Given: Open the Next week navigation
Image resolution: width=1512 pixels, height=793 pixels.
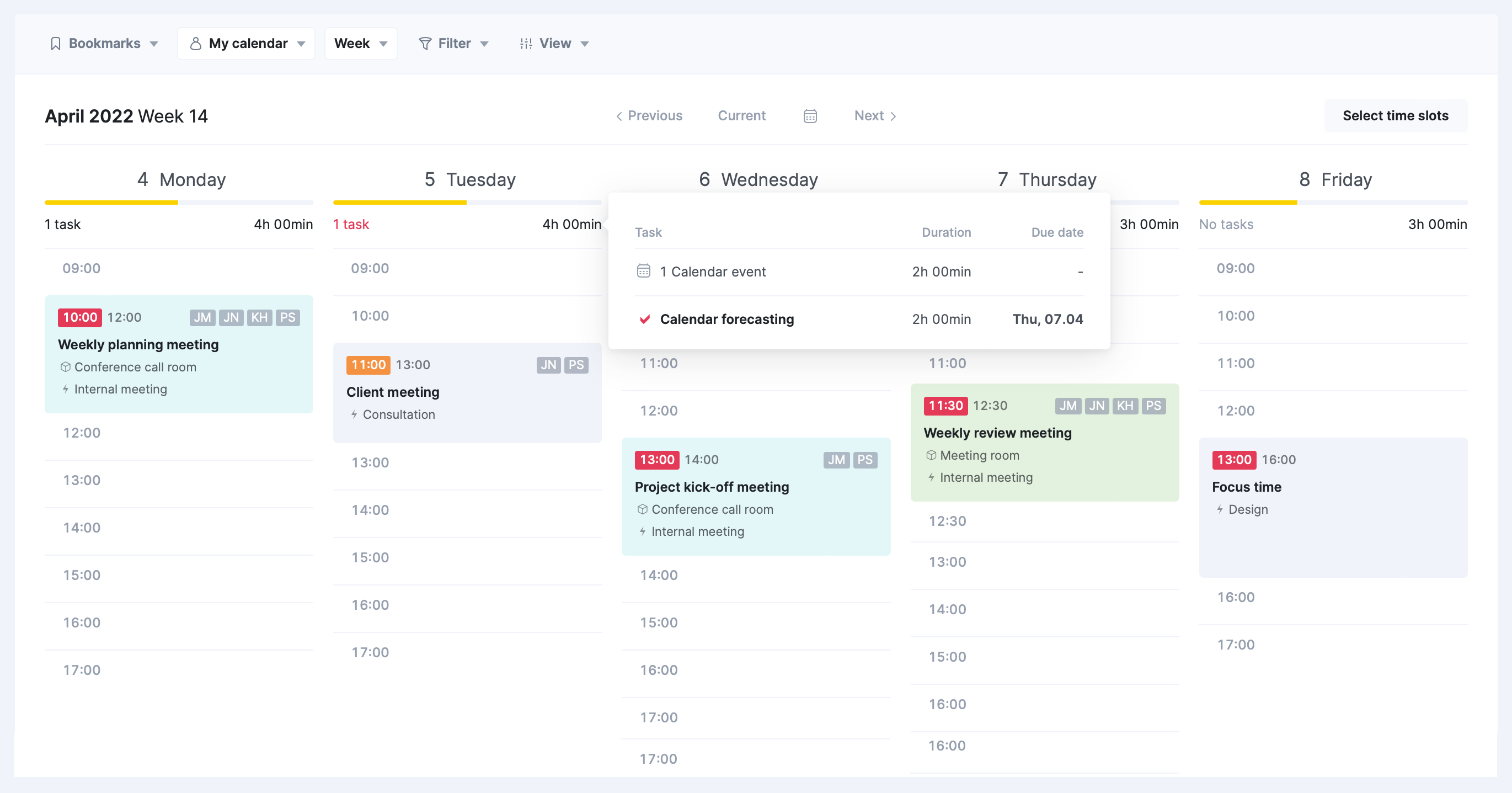Looking at the screenshot, I should 875,115.
